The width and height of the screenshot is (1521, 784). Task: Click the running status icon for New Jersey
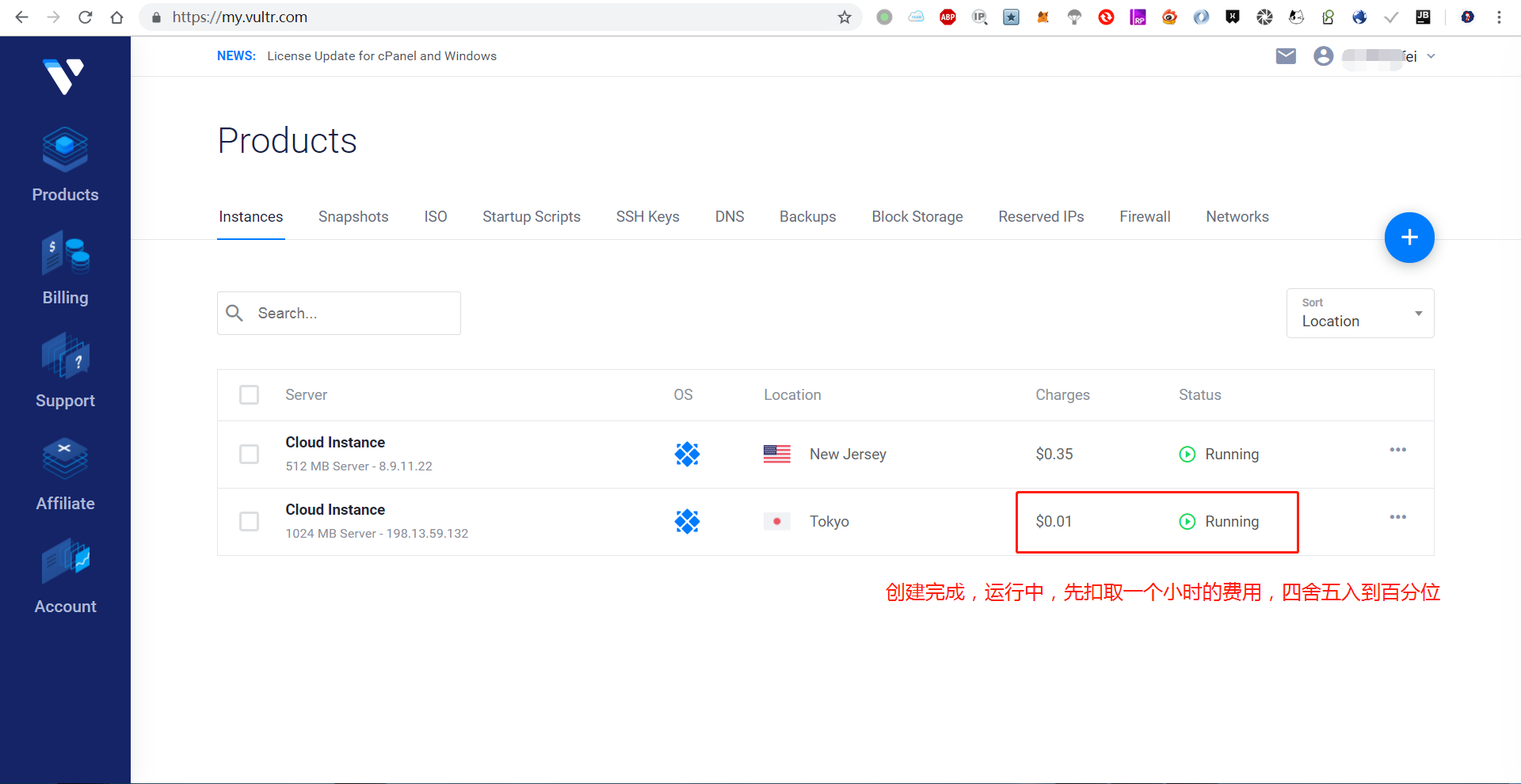(x=1187, y=455)
